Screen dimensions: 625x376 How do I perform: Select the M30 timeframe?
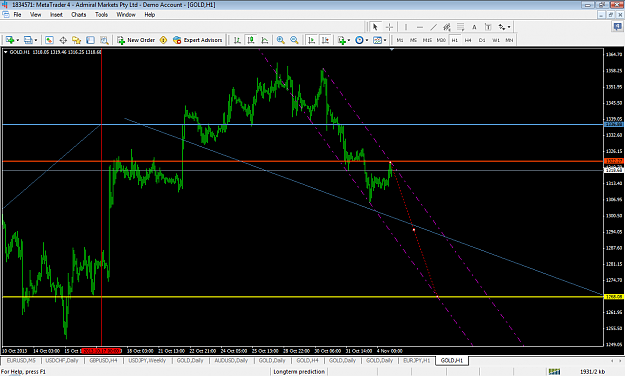(441, 40)
